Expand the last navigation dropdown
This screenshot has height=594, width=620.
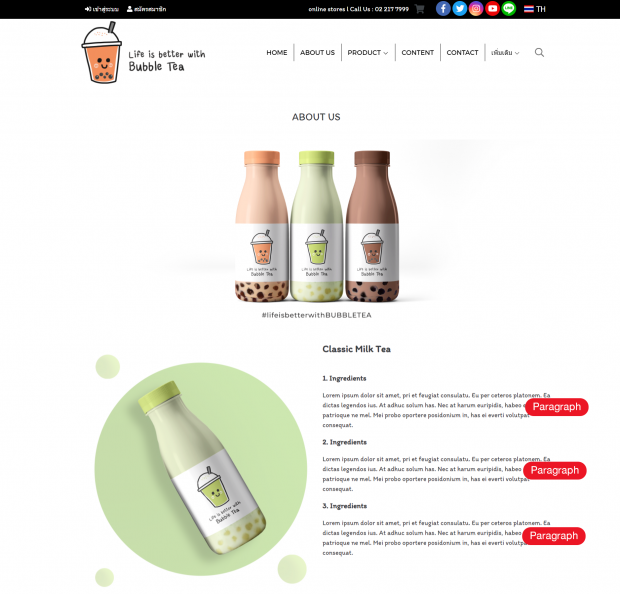[x=505, y=53]
